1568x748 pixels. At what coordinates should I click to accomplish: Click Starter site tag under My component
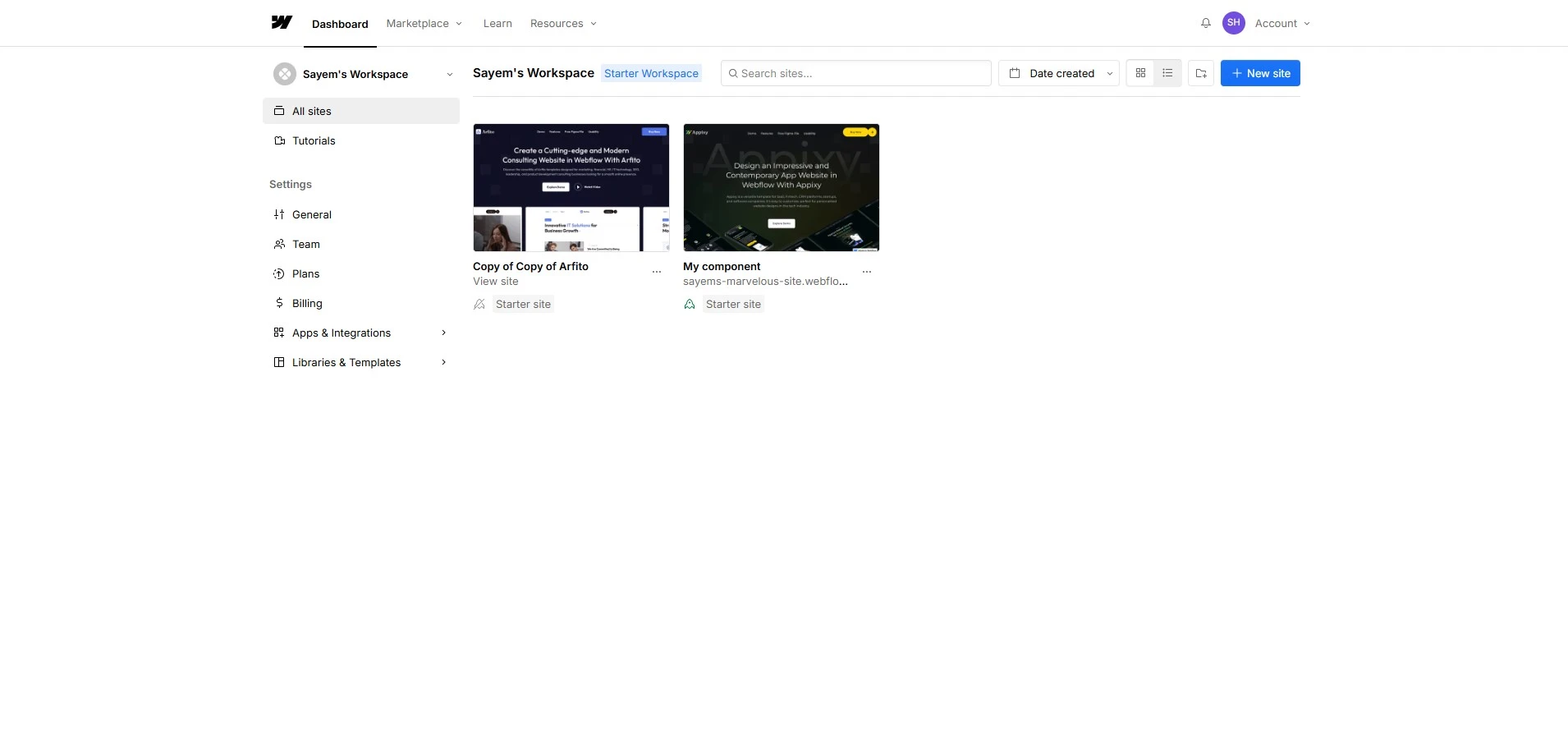(733, 305)
